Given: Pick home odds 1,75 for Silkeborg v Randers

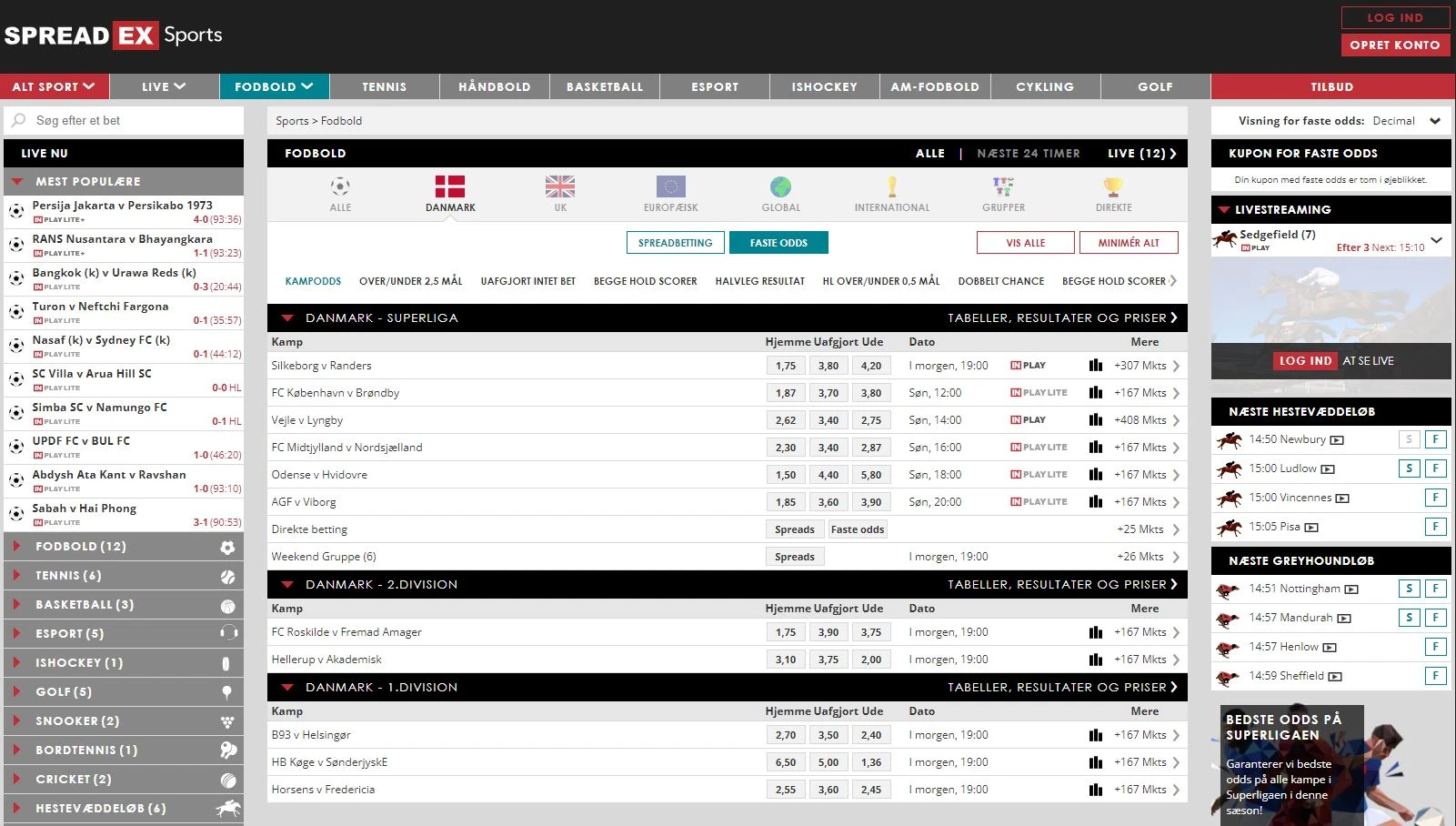Looking at the screenshot, I should pos(786,366).
